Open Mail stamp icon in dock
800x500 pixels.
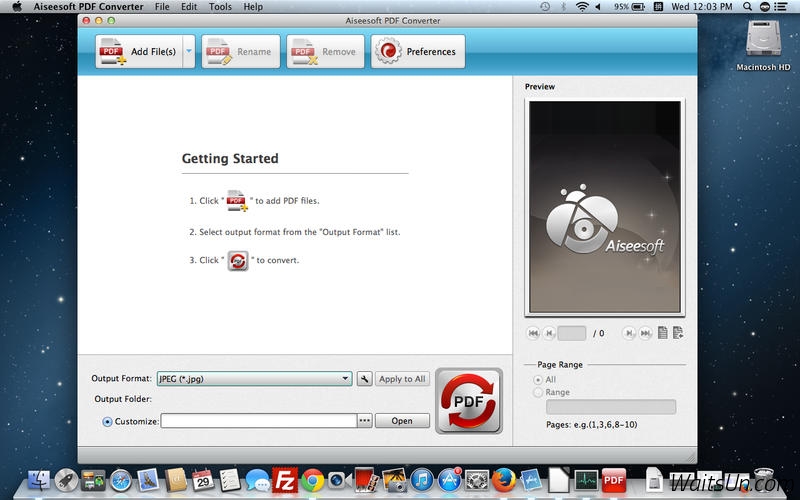pos(148,481)
